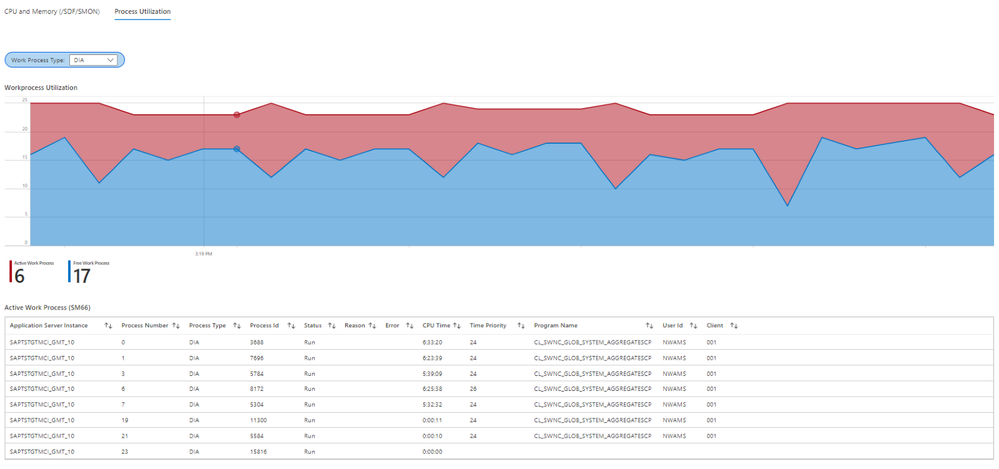
Task: Click the Active Work Process count 6
Action: (x=19, y=277)
